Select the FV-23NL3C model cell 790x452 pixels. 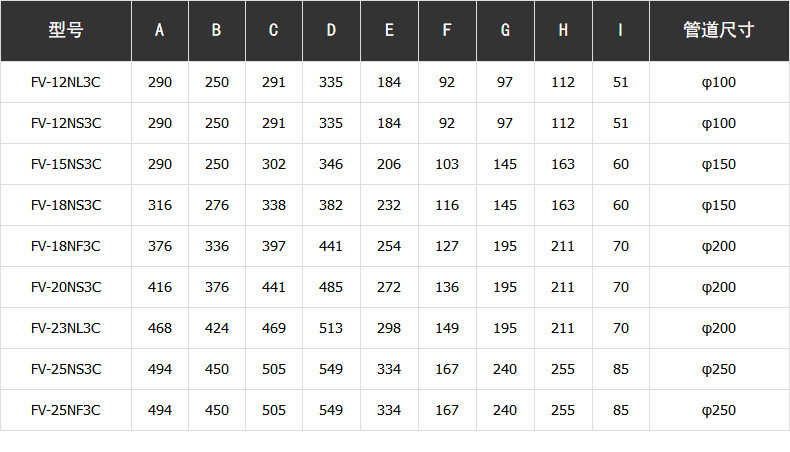click(66, 328)
